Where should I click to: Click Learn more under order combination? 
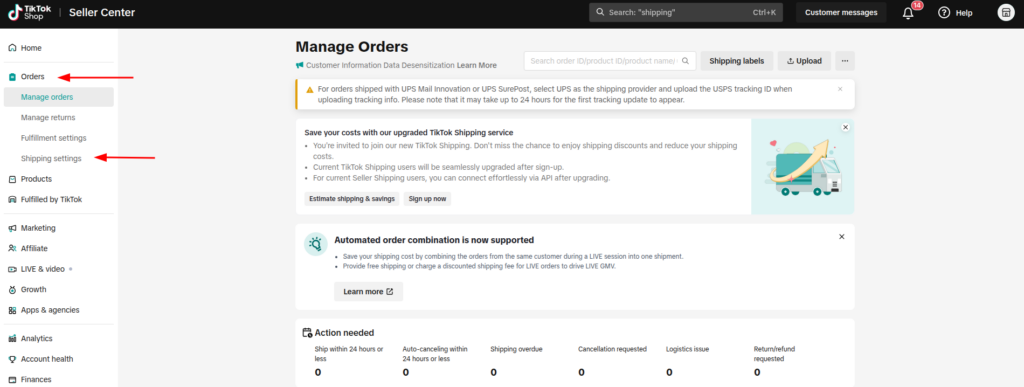click(368, 292)
